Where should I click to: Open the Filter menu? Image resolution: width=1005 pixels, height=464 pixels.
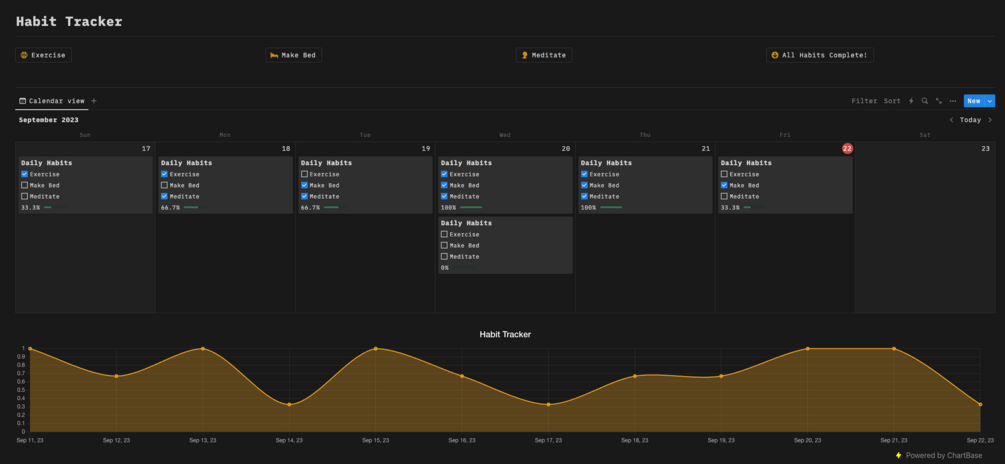tap(864, 101)
